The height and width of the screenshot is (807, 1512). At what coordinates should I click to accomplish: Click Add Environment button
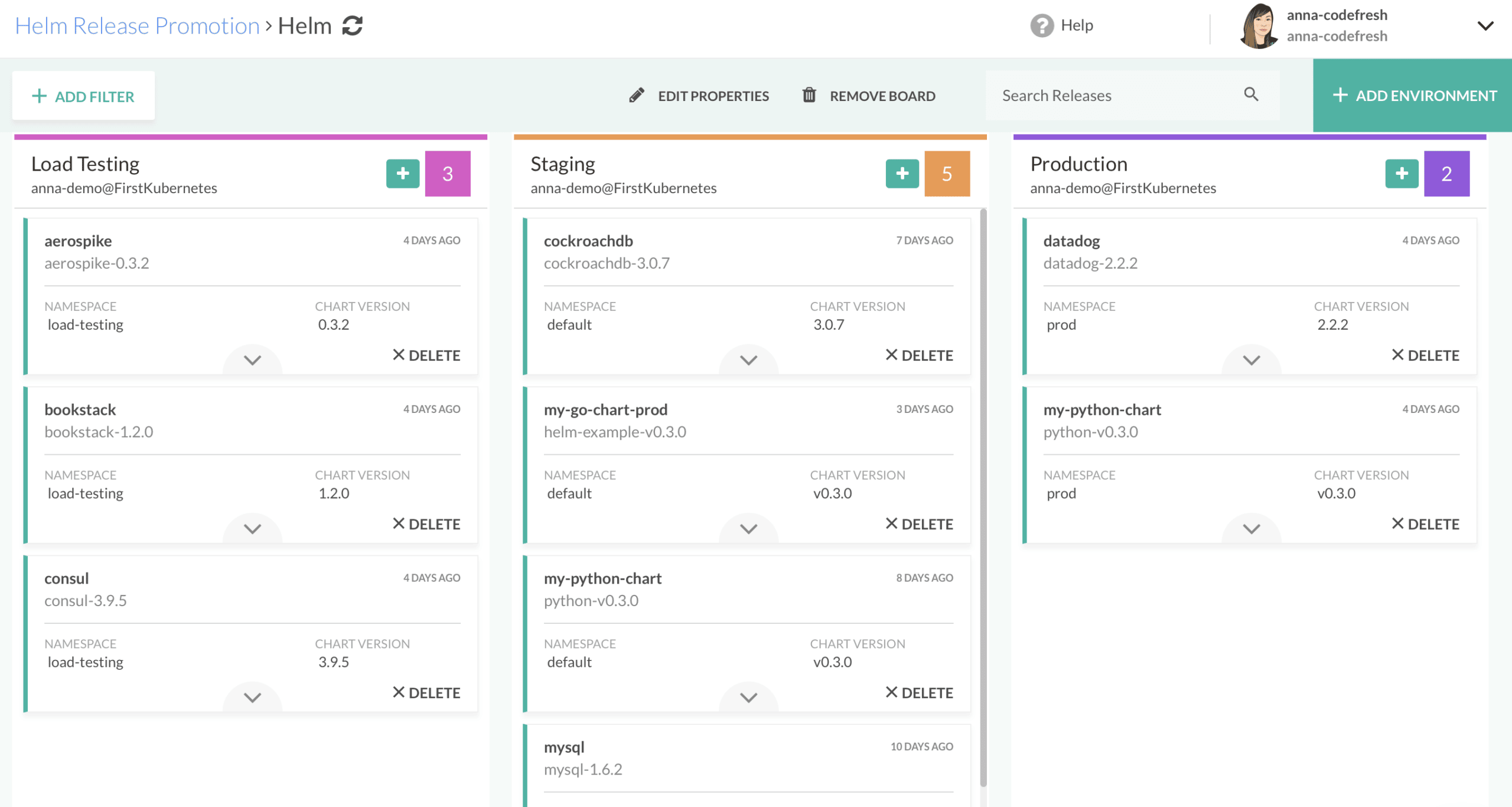(x=1413, y=95)
